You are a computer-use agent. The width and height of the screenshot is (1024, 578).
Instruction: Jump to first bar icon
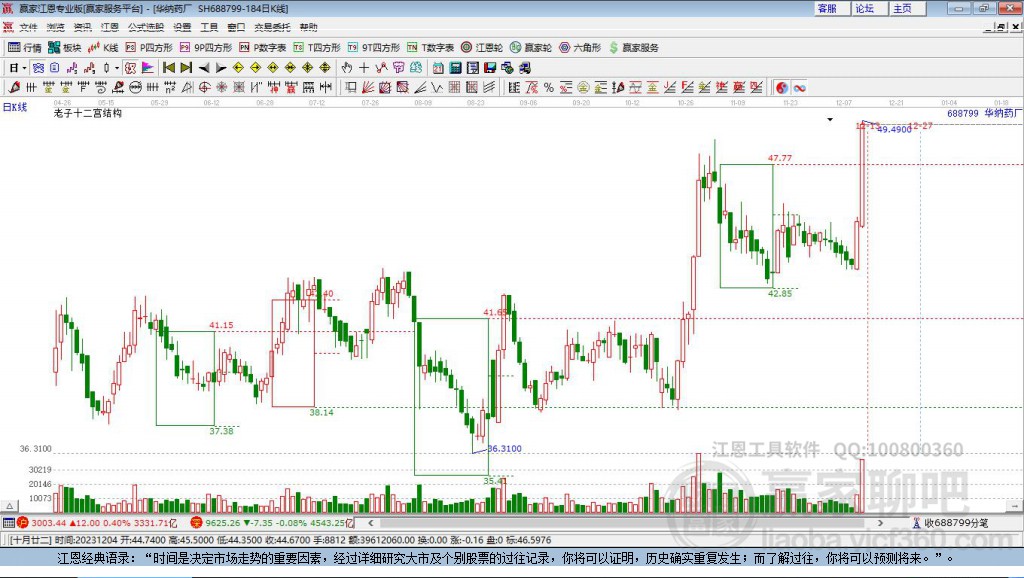168,68
